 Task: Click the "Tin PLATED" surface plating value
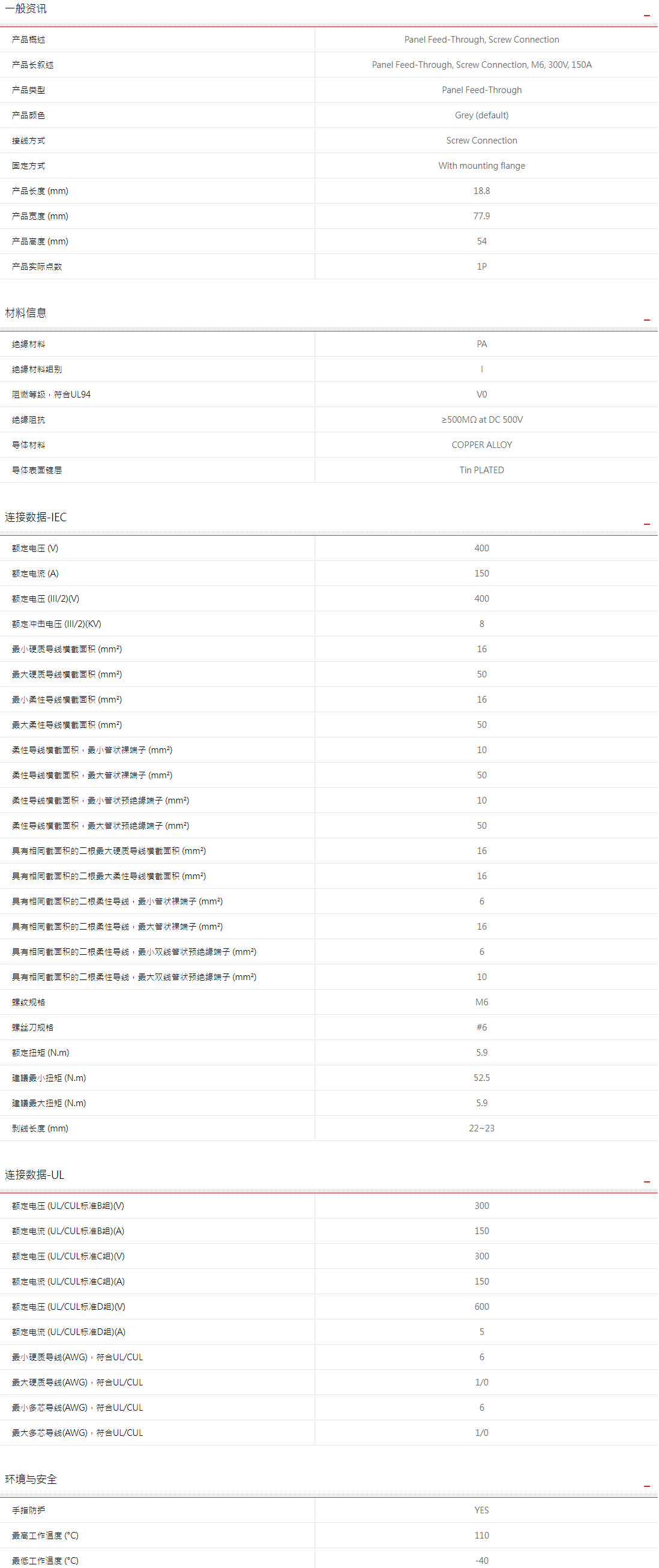(481, 470)
